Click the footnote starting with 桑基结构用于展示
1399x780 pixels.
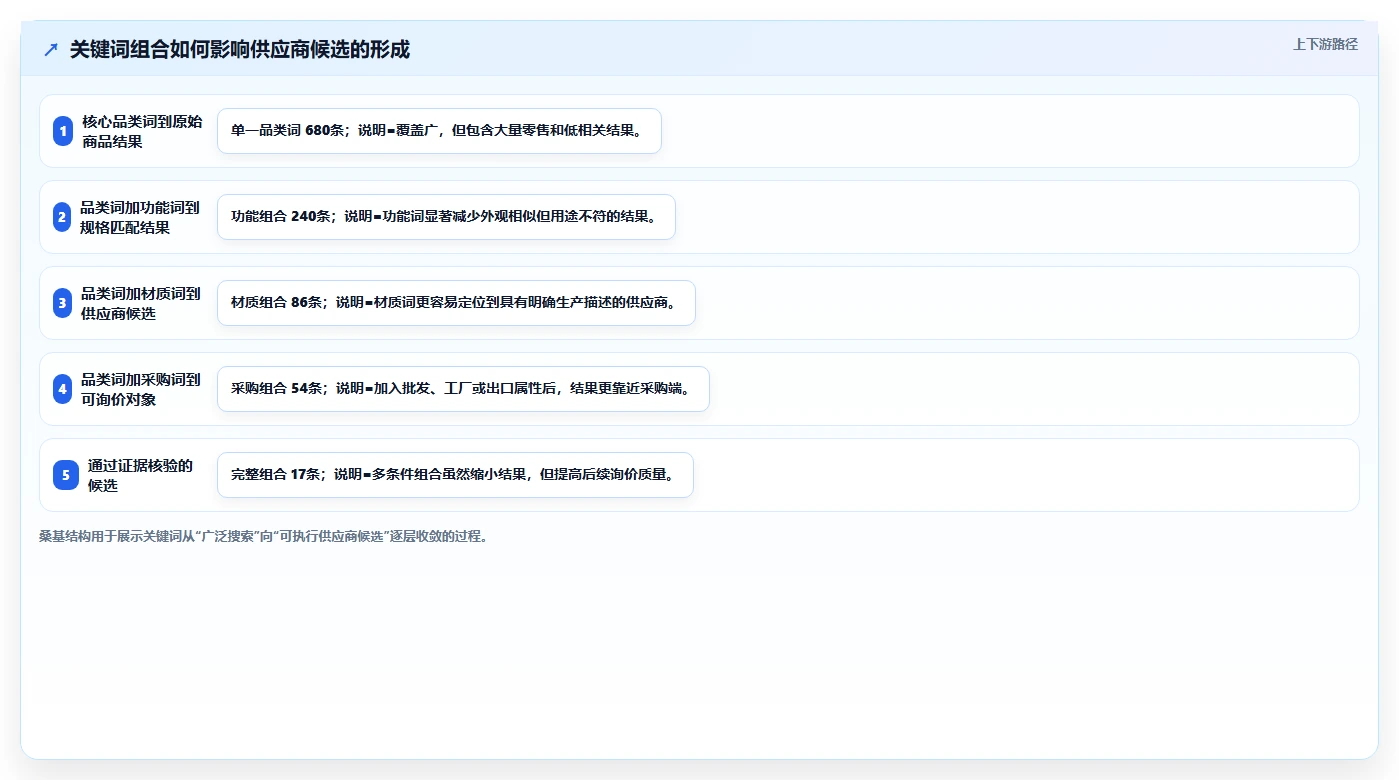pyautogui.click(x=263, y=536)
